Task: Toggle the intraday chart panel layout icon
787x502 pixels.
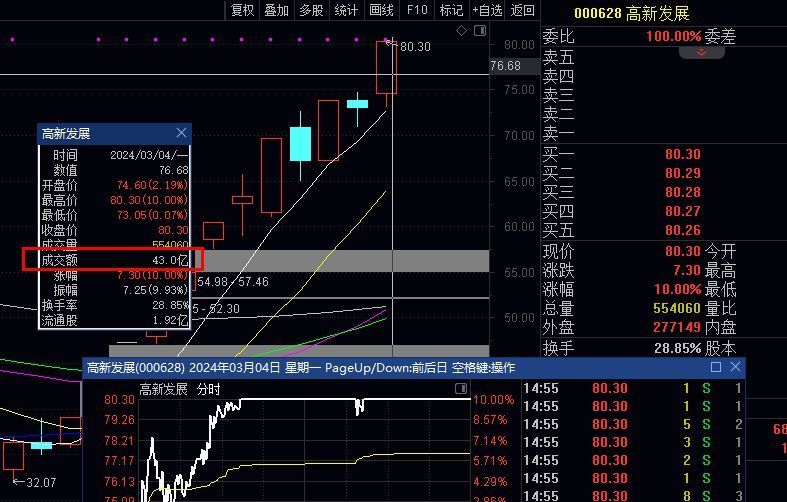Action: coord(461,389)
